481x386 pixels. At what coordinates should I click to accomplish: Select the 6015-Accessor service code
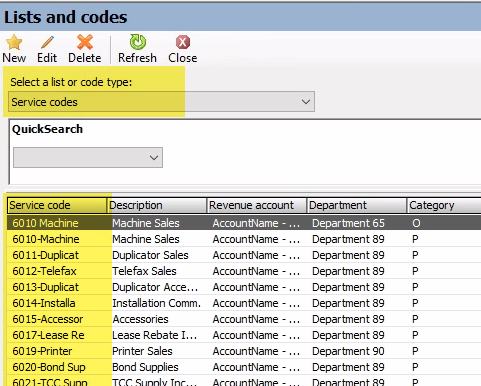pyautogui.click(x=48, y=319)
